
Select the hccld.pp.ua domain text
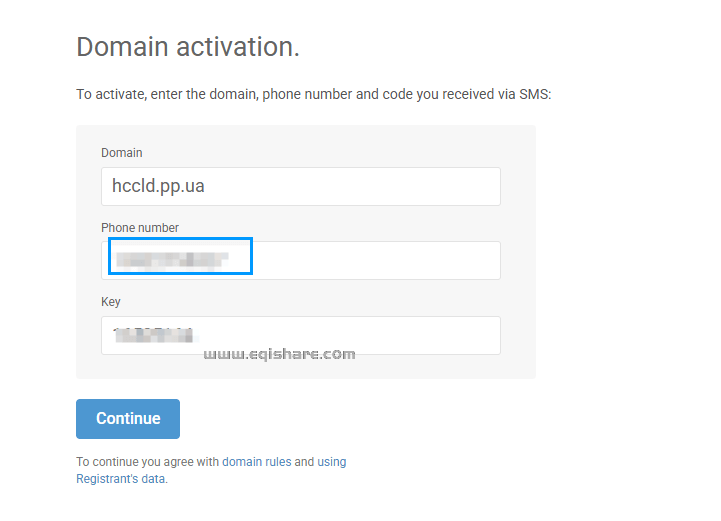coord(158,186)
